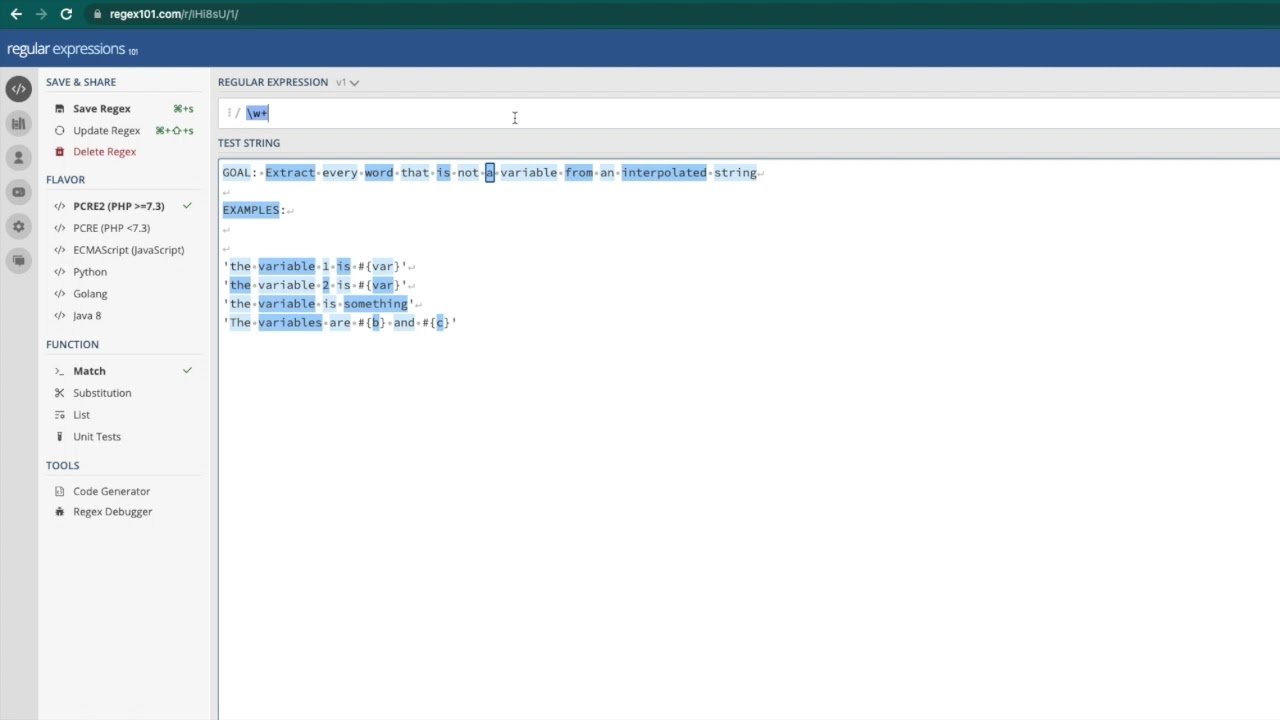1280x720 pixels.
Task: Select ECMAScript (JavaScript) flavor
Action: [128, 250]
